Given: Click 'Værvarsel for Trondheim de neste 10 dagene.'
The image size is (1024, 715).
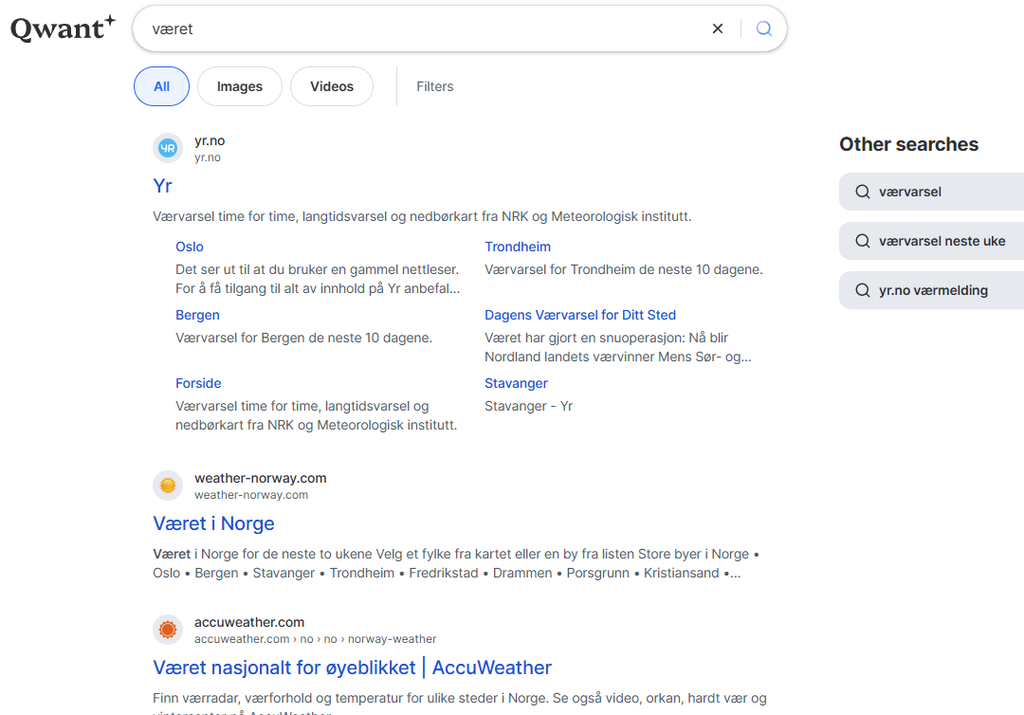Looking at the screenshot, I should click(x=623, y=270).
